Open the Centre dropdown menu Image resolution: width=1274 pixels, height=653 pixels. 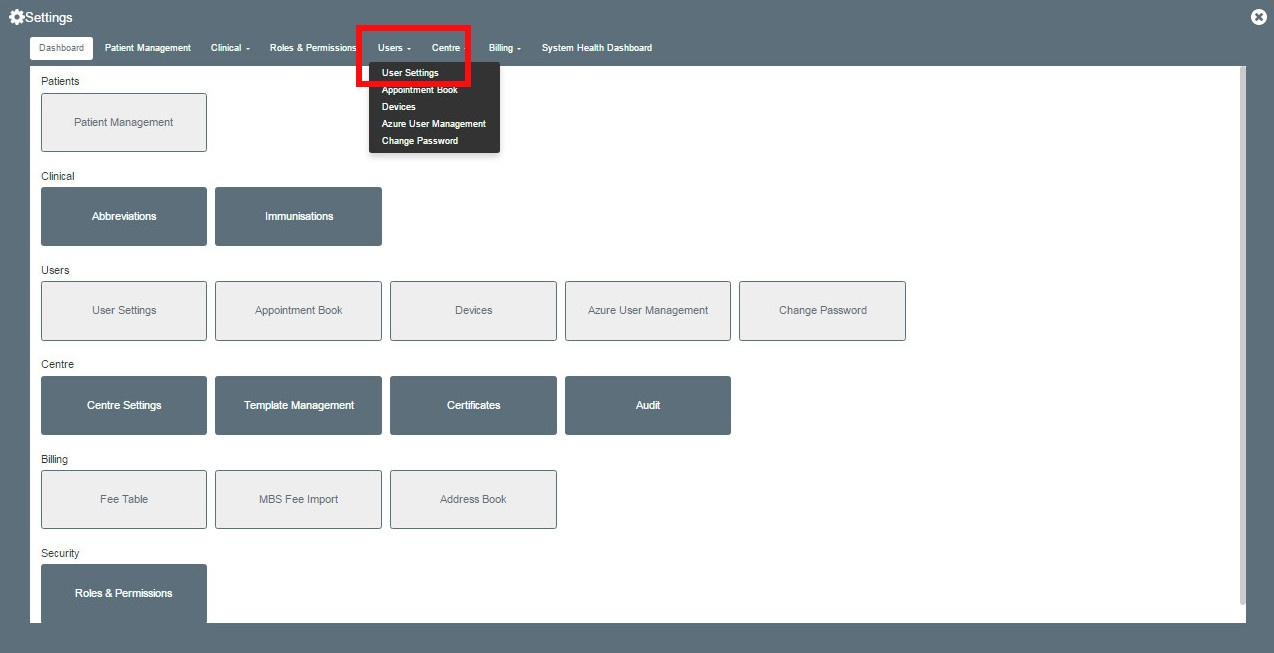(447, 47)
